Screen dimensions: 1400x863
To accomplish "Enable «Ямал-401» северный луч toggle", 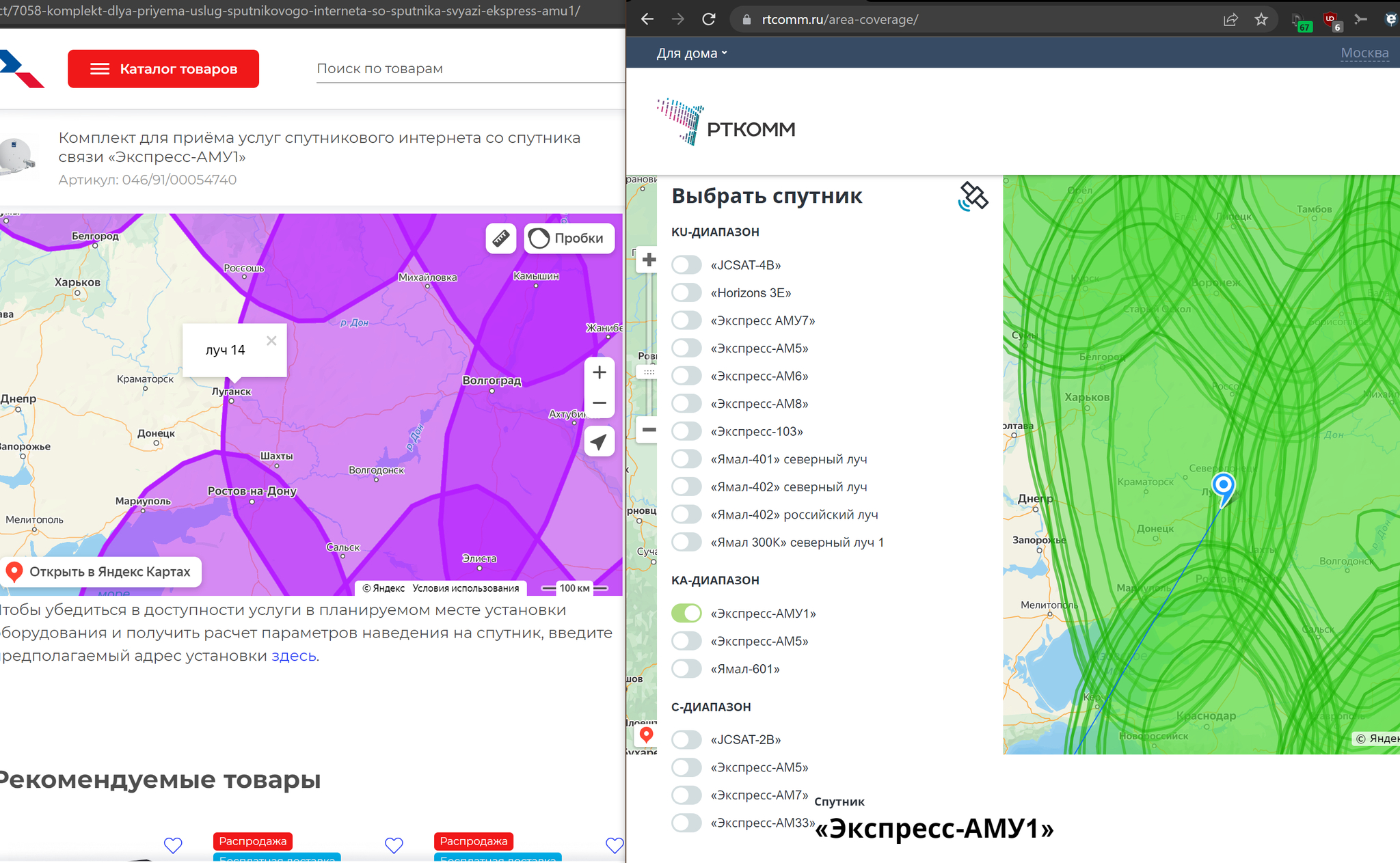I will (686, 459).
